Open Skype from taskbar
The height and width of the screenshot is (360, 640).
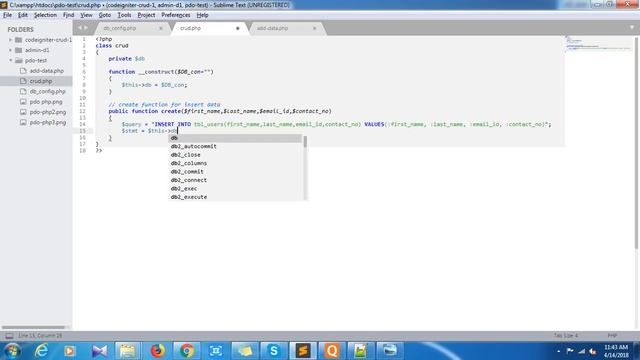pyautogui.click(x=273, y=351)
